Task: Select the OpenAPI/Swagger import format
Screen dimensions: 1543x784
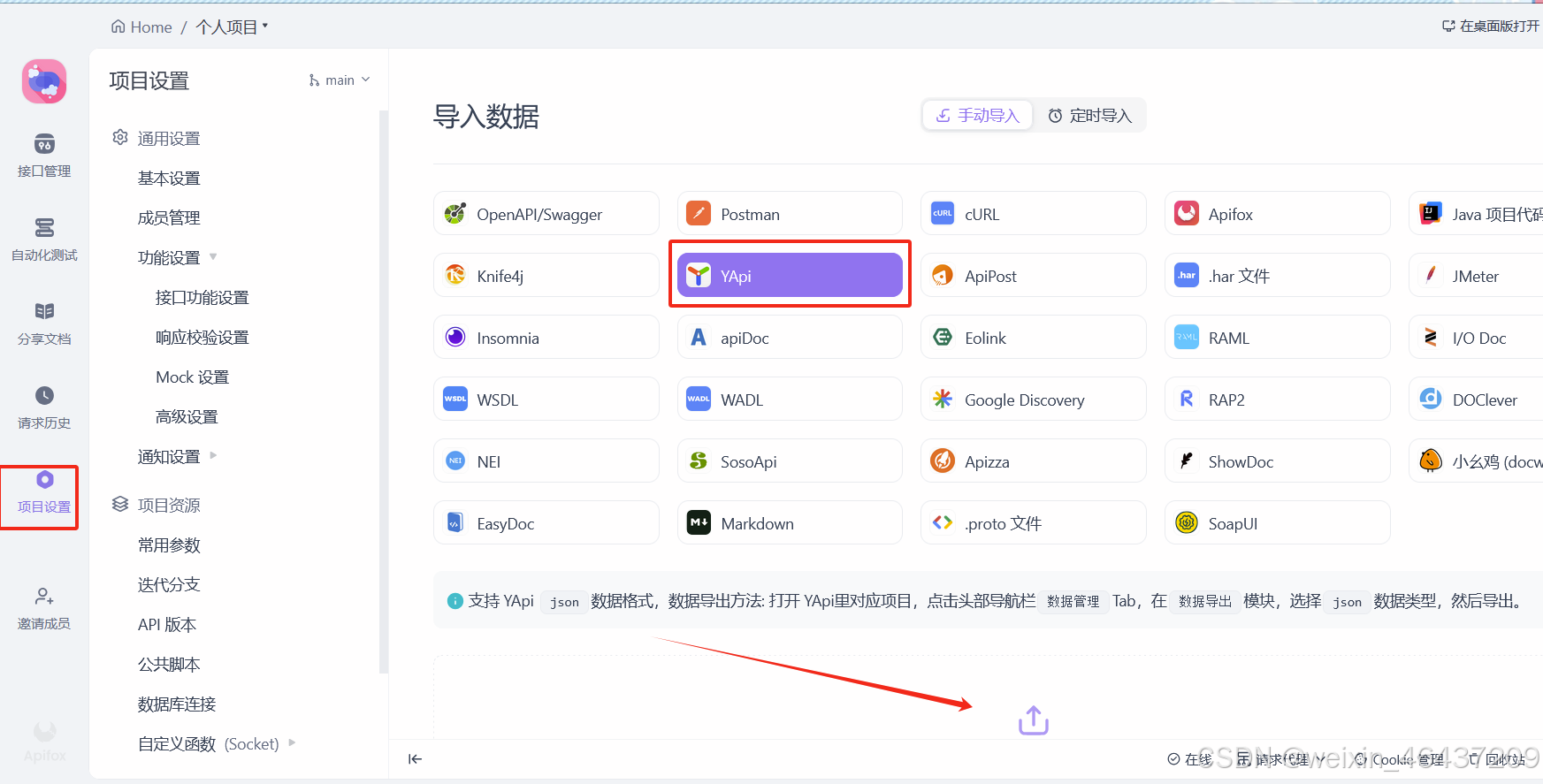Action: [x=546, y=214]
